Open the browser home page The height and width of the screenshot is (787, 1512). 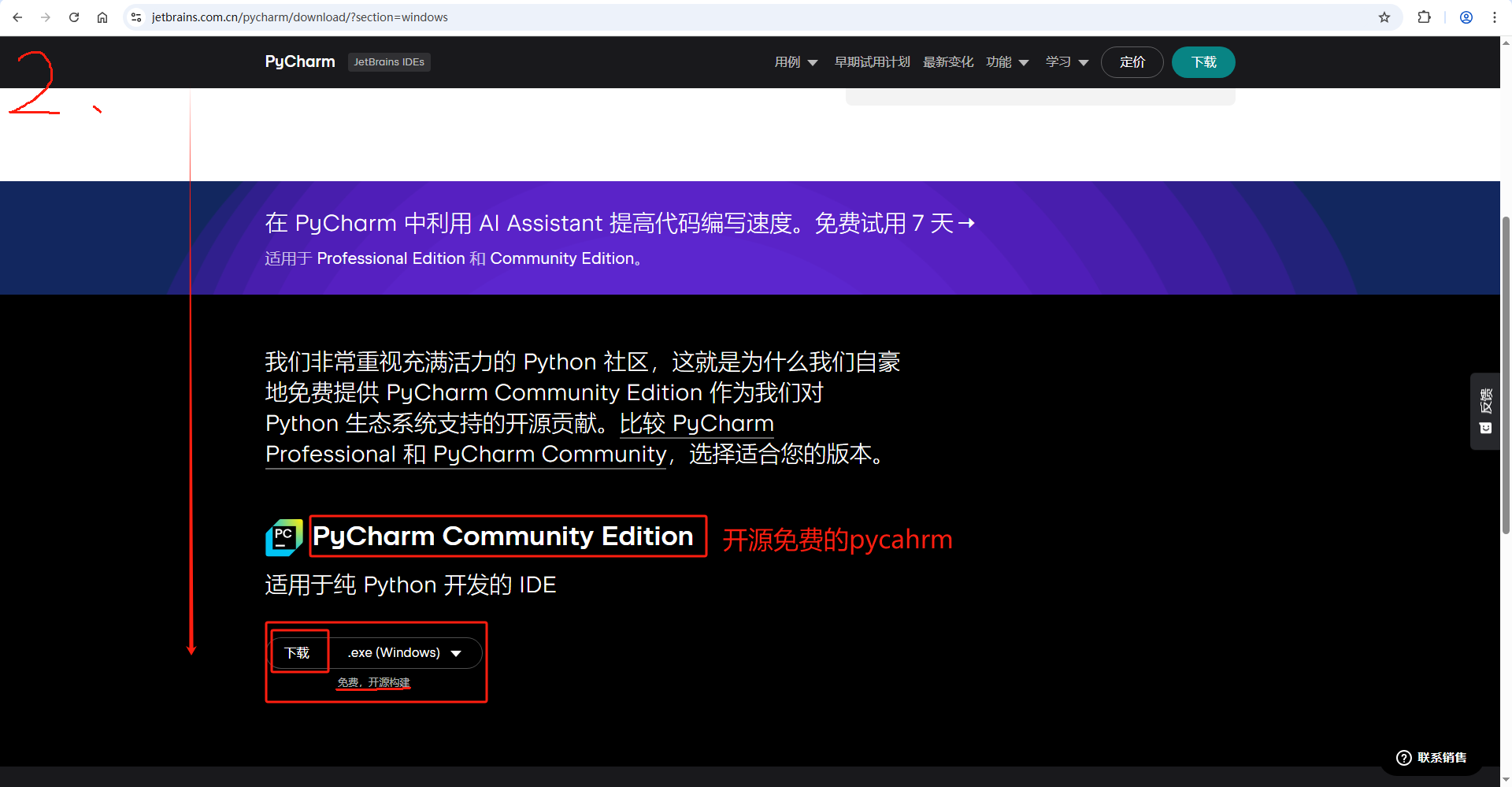click(102, 17)
